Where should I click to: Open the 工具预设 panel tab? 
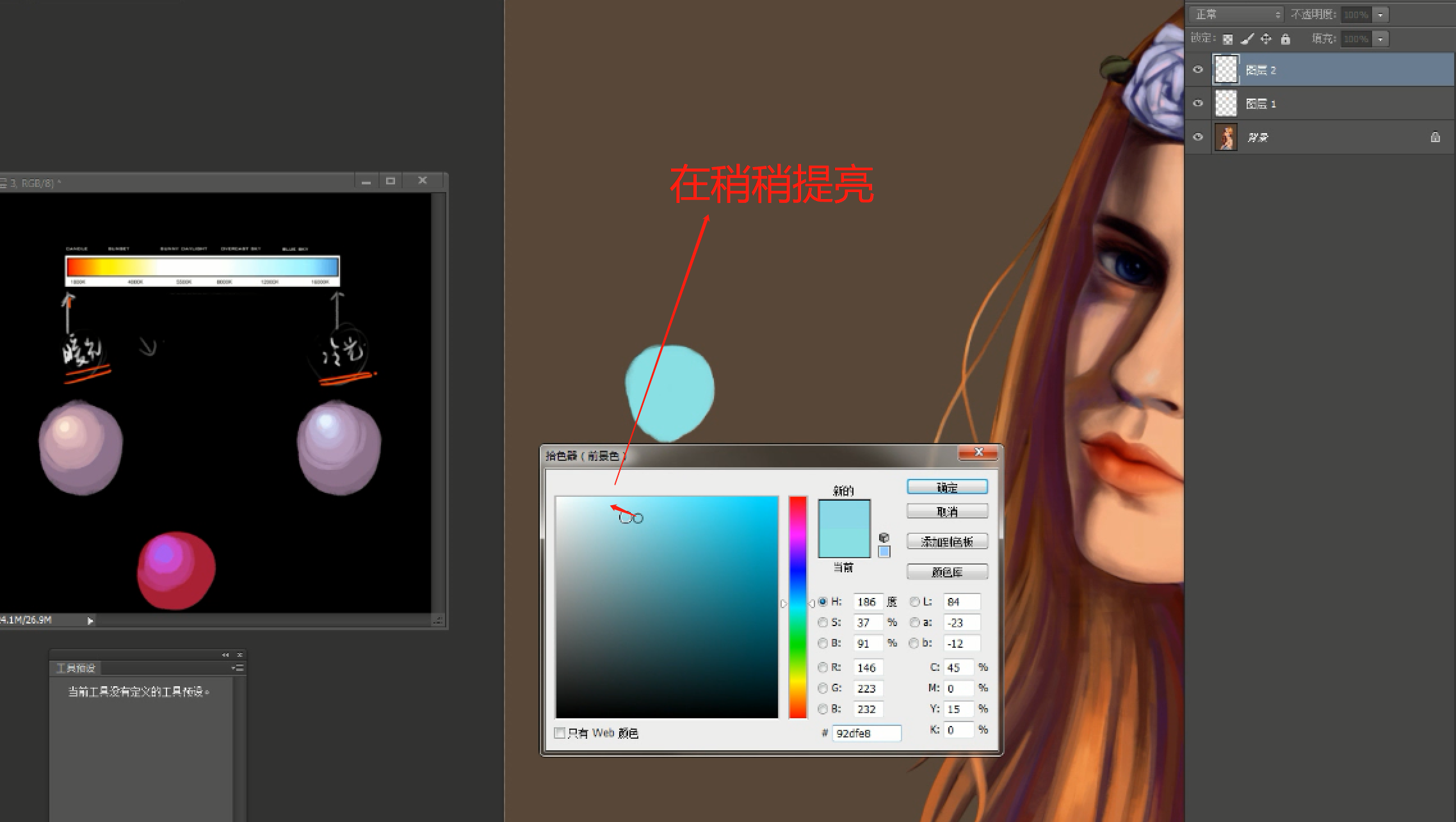pyautogui.click(x=76, y=668)
